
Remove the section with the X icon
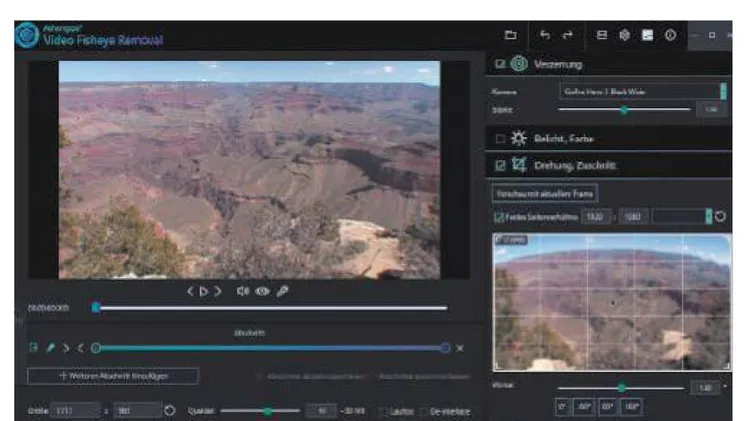point(460,348)
